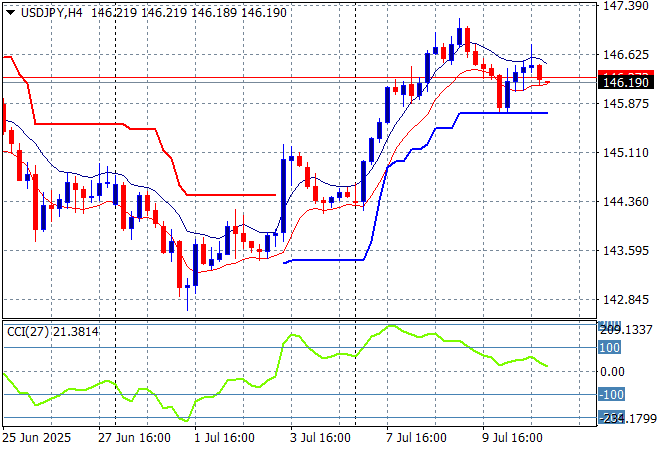660x450 pixels.
Task: Click the 144.360 price scale label
Action: 625,202
